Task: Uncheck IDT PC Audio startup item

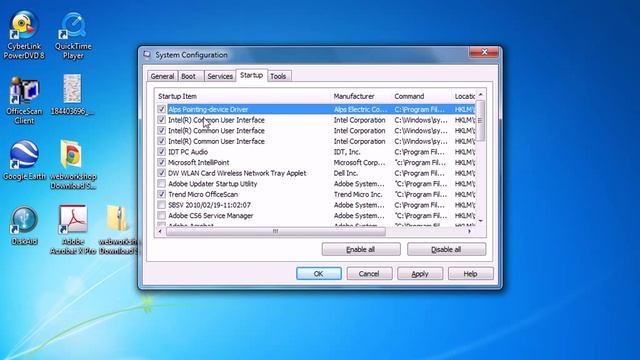Action: click(162, 152)
